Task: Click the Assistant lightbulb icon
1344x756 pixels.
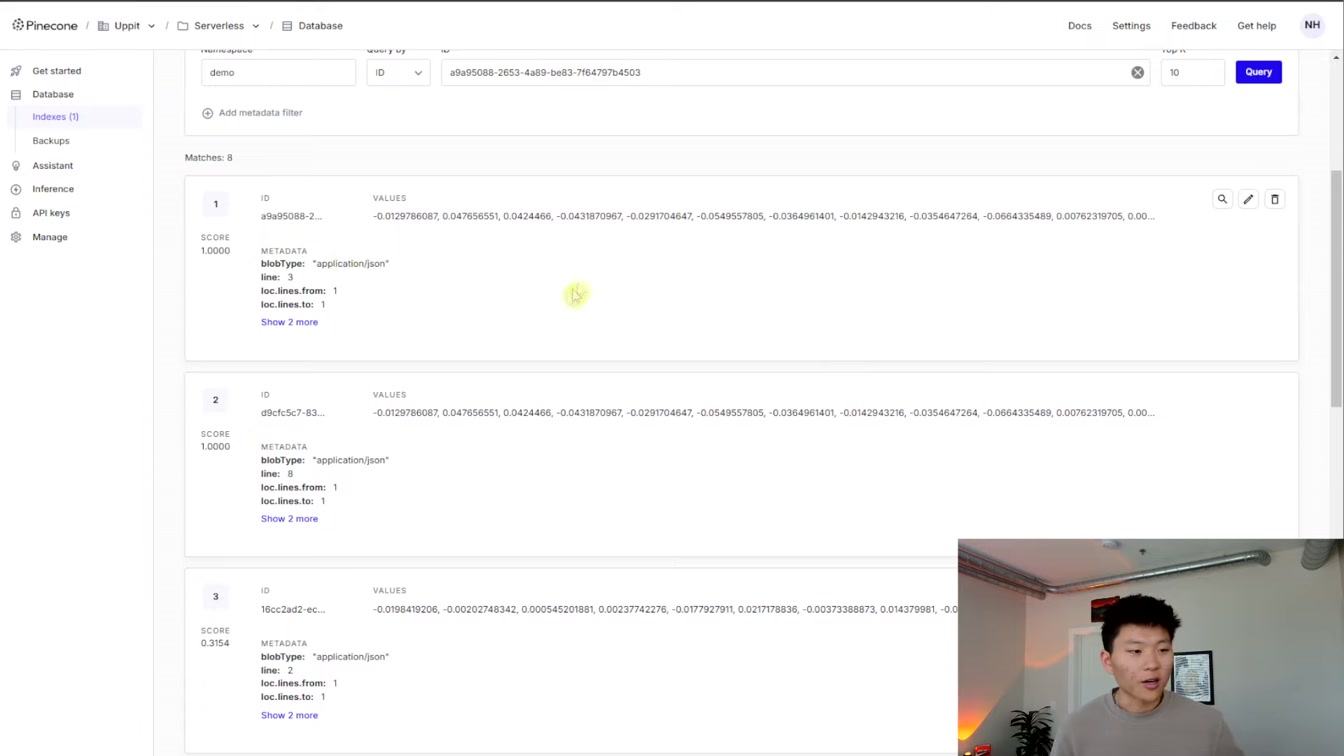Action: pyautogui.click(x=16, y=165)
